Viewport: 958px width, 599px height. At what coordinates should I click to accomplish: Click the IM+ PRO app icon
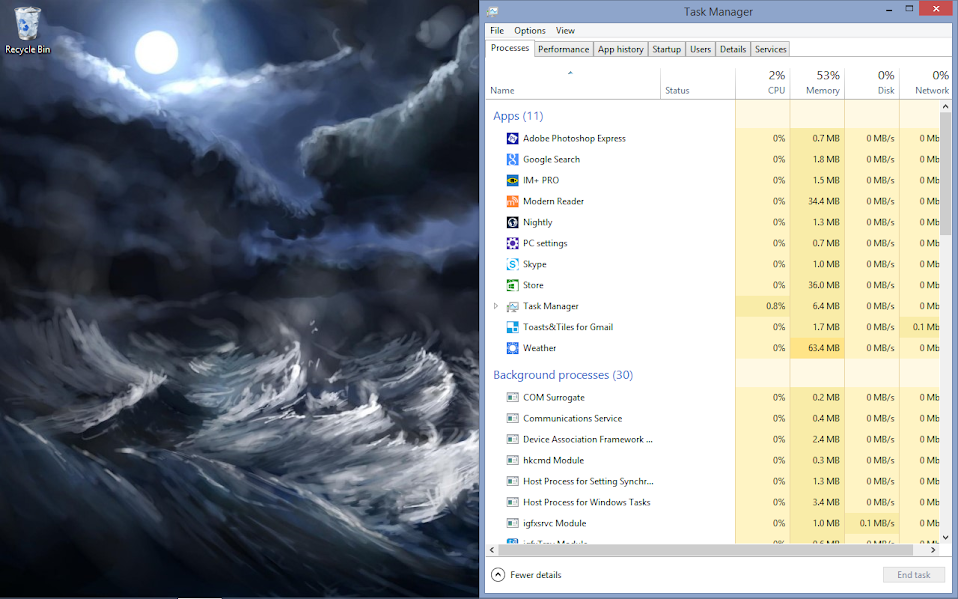[x=513, y=180]
